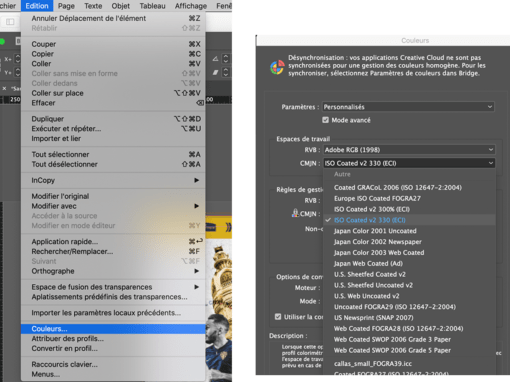Expand the InCopy submenu
The width and height of the screenshot is (510, 382).
pos(113,180)
